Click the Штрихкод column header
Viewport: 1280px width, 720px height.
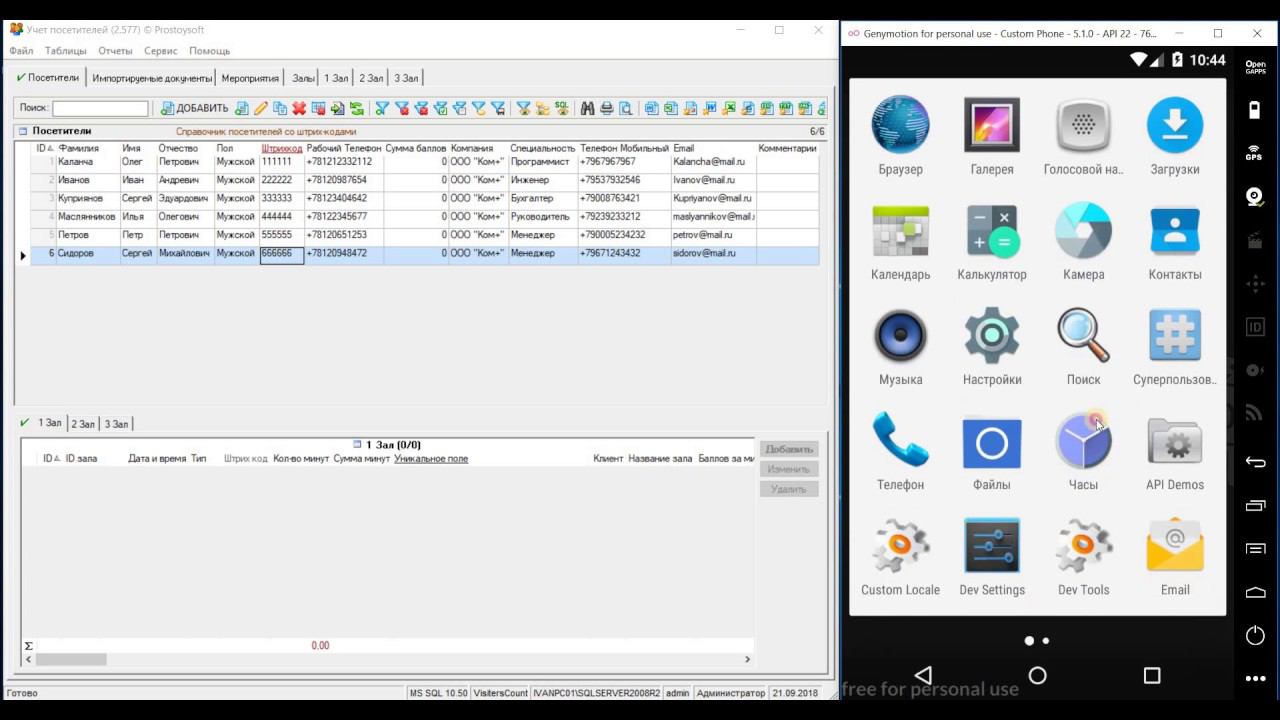click(x=282, y=148)
